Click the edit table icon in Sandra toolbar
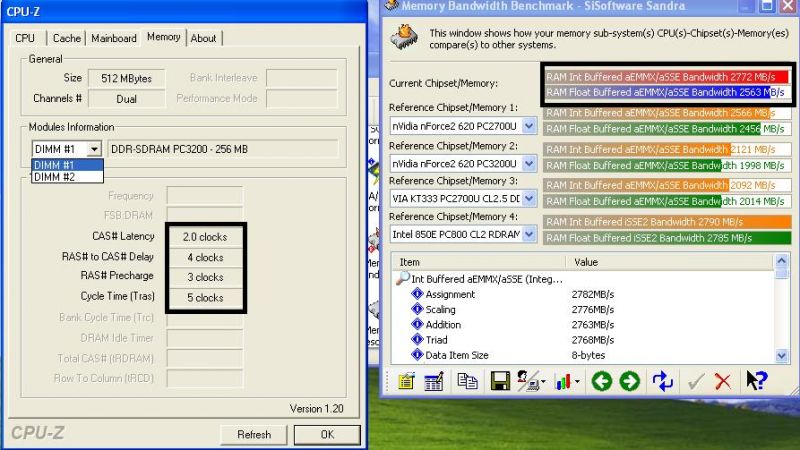This screenshot has width=800, height=450. coord(434,381)
